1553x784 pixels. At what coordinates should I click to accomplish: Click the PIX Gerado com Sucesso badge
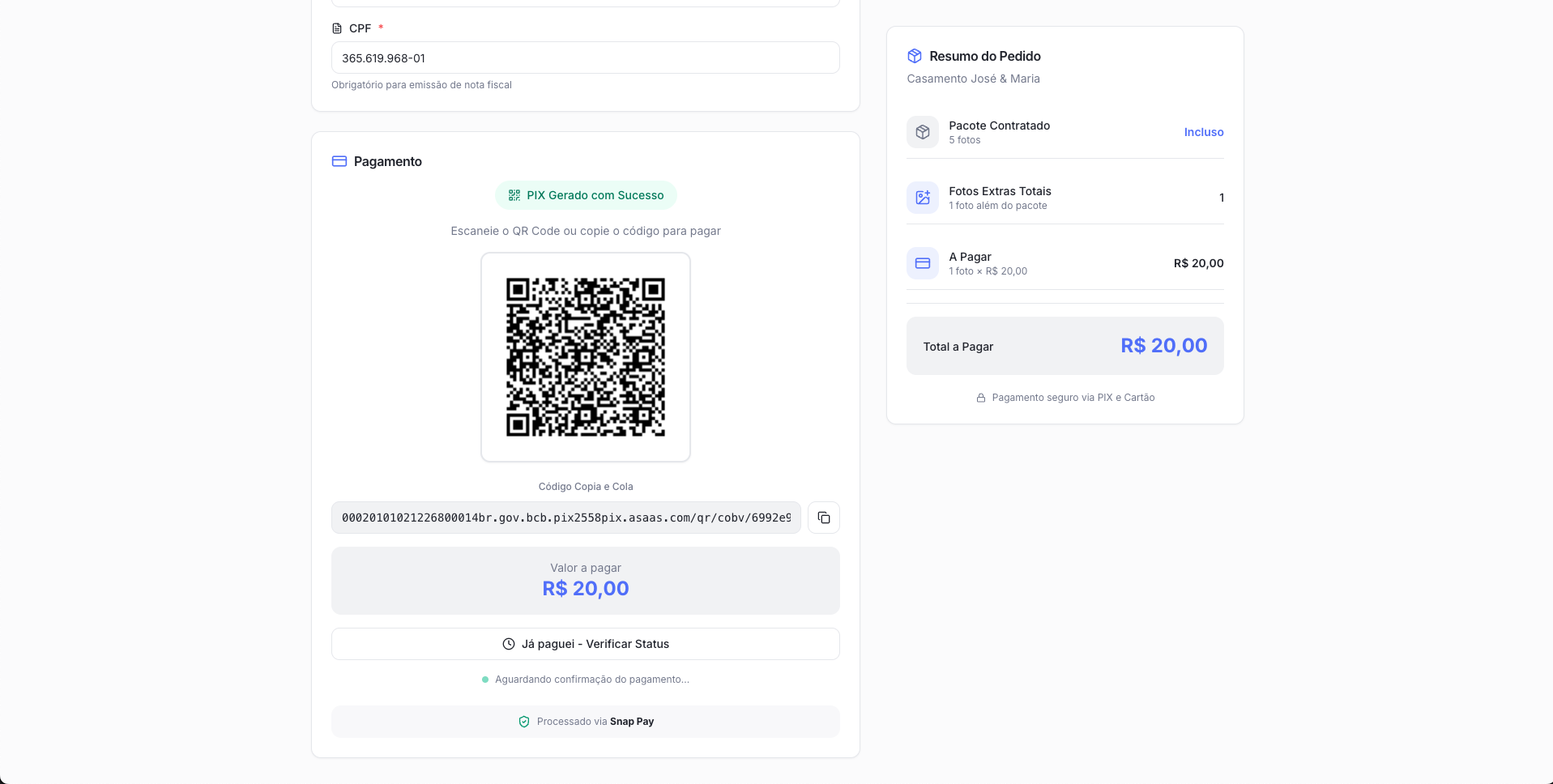pos(586,195)
